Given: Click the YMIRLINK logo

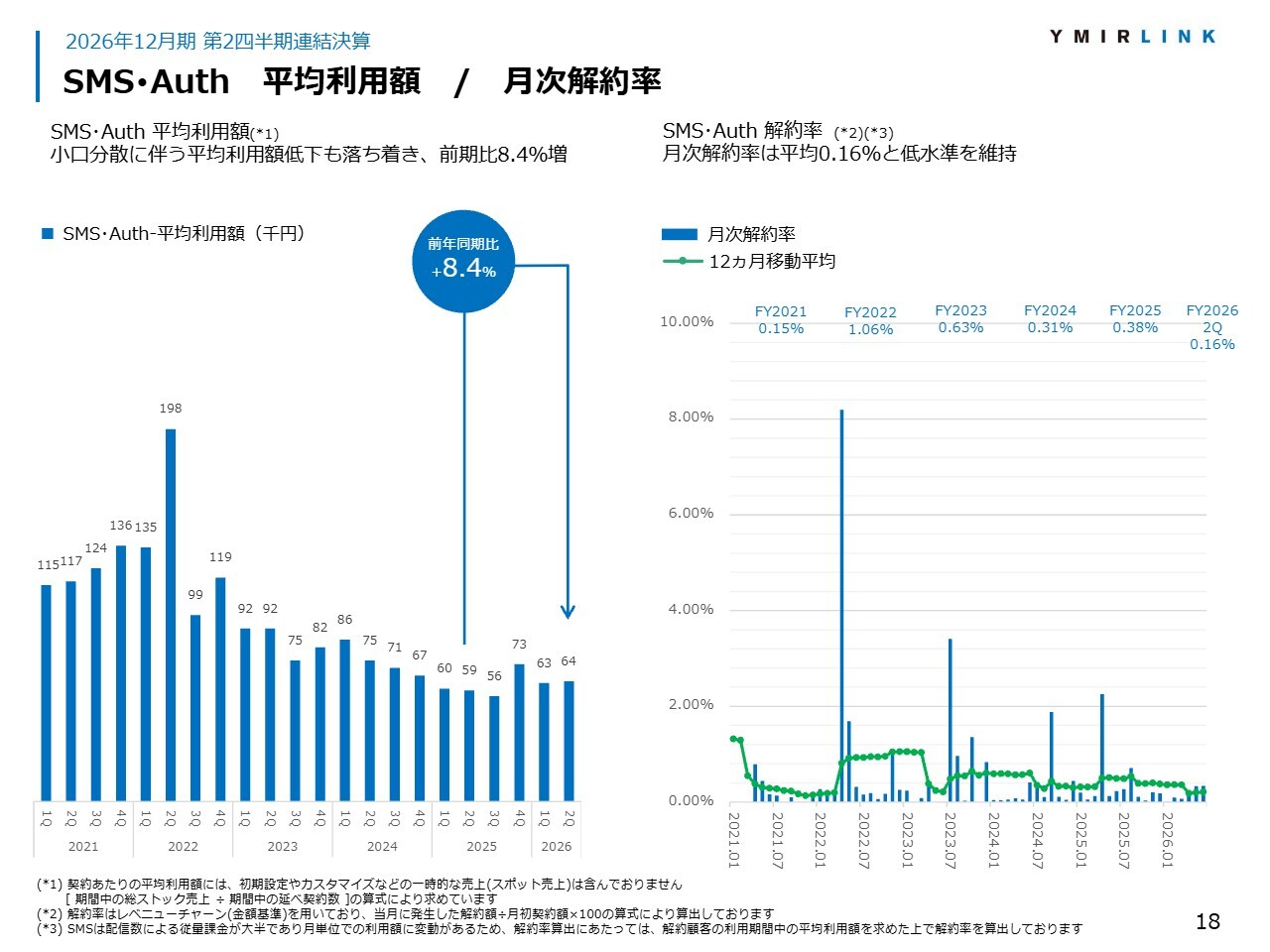Looking at the screenshot, I should 1132,37.
